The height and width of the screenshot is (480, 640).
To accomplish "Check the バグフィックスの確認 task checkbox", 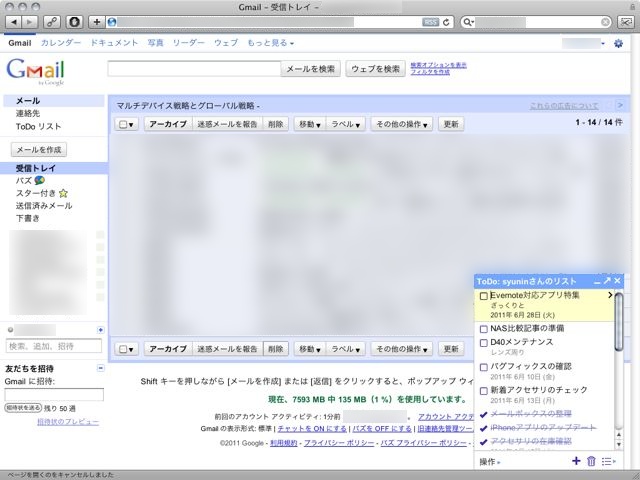I will (x=484, y=367).
